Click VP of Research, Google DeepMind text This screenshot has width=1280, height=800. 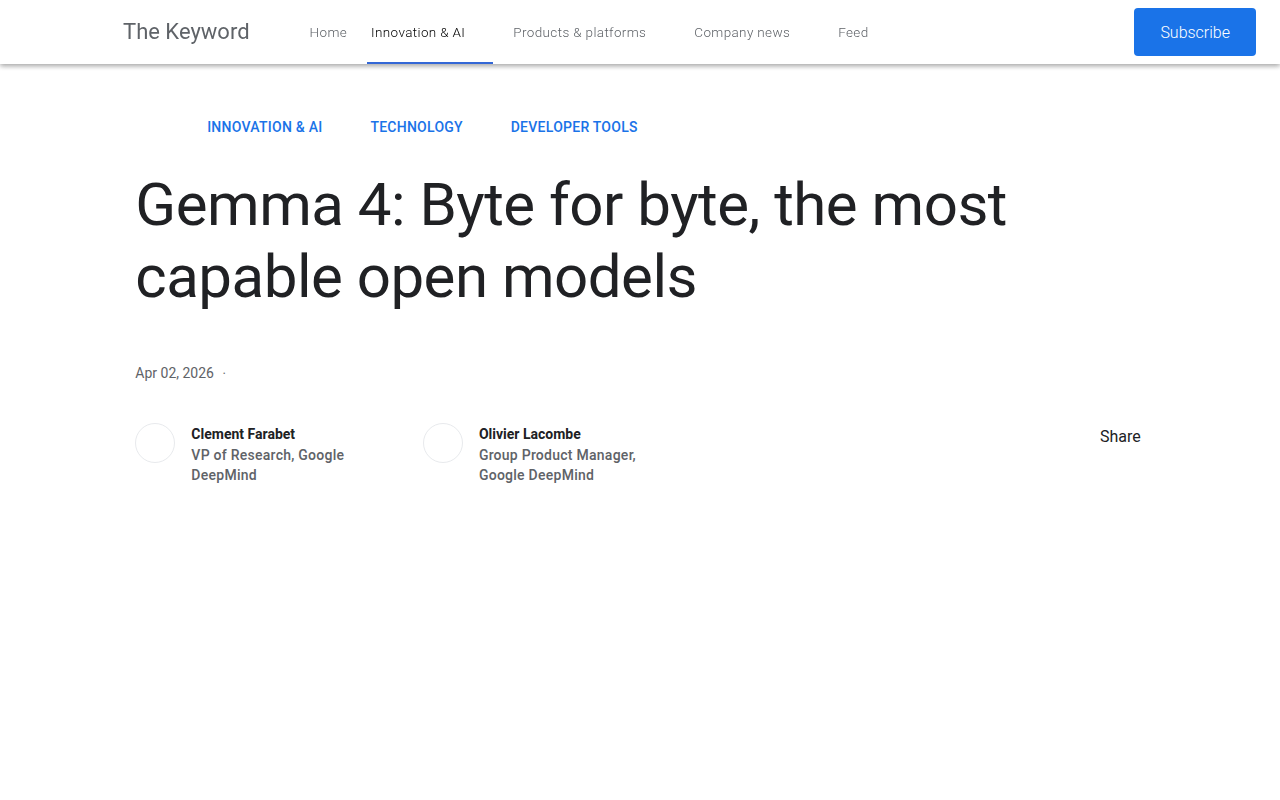tap(268, 465)
